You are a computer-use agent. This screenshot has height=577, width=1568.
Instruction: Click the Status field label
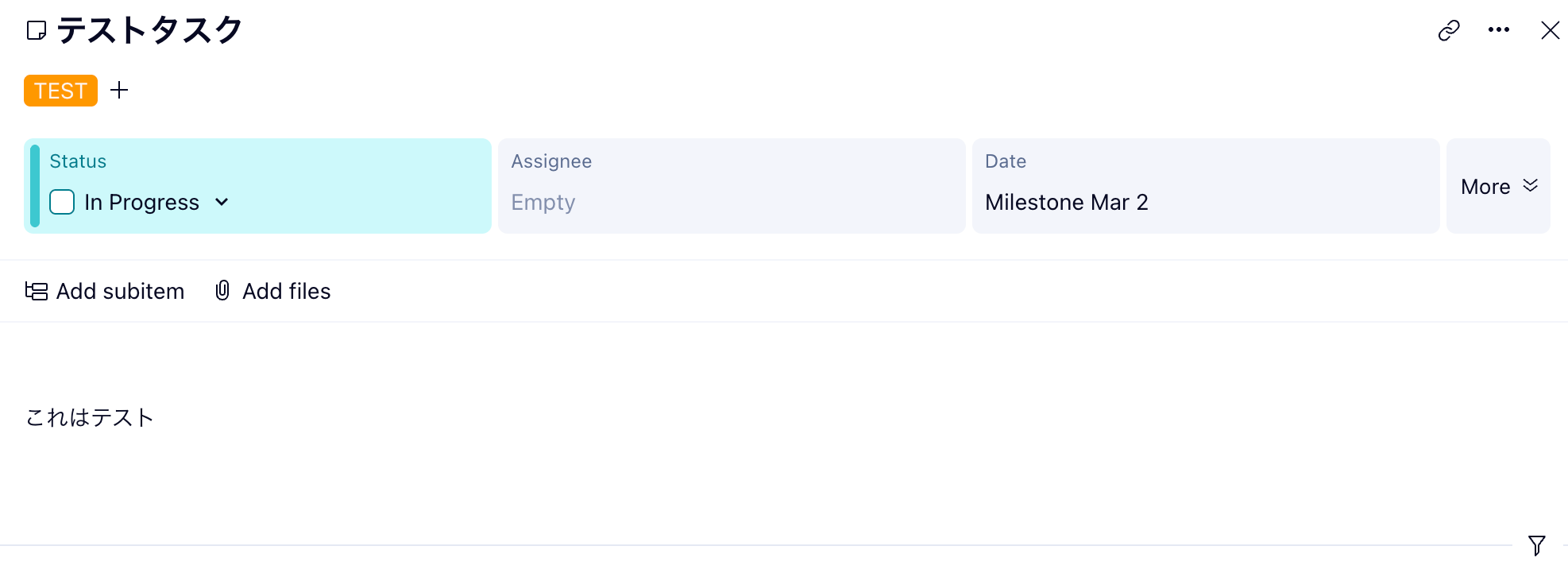click(x=78, y=161)
